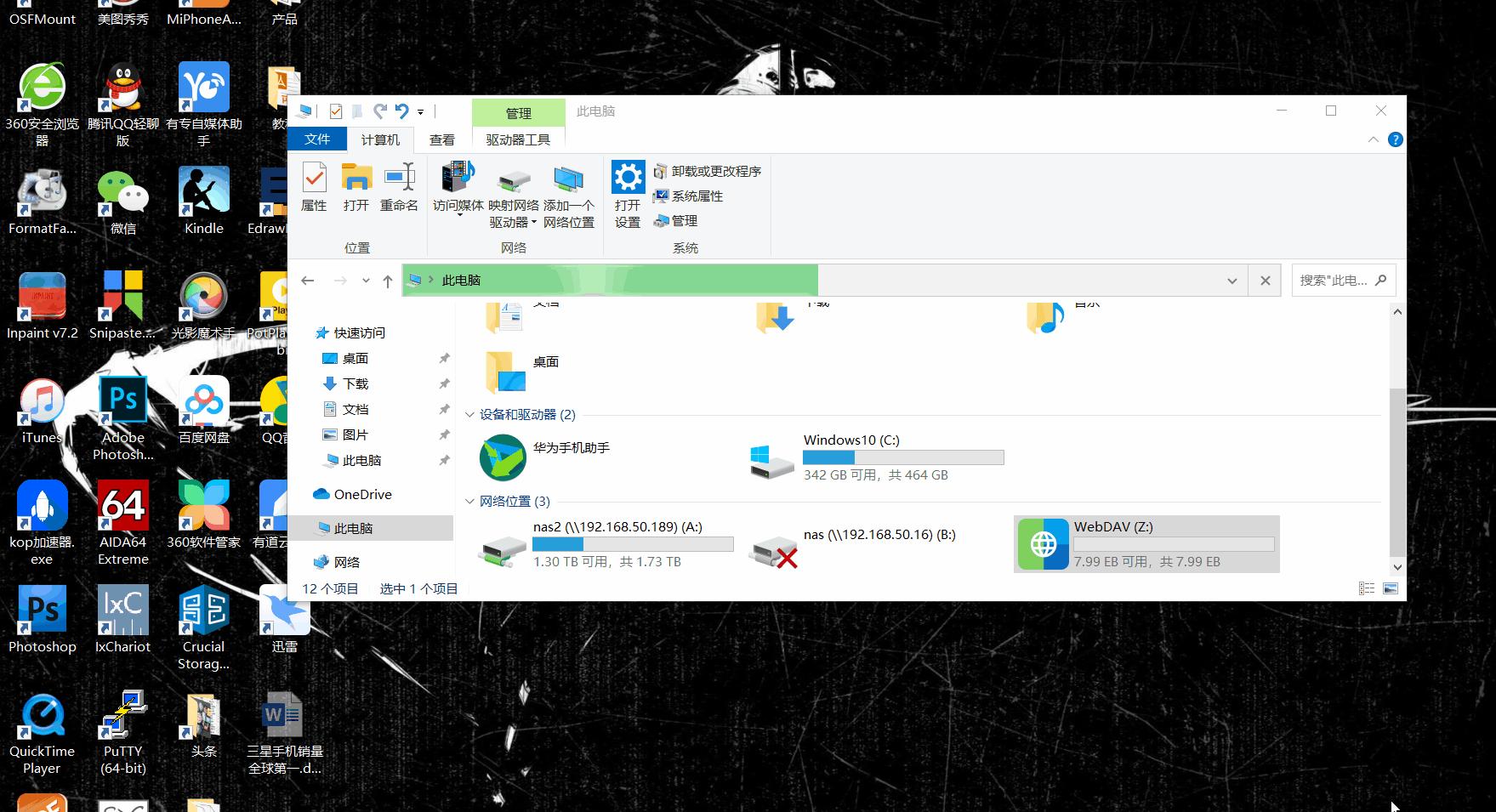Click the Windows10 (C:) usage bar

903,457
